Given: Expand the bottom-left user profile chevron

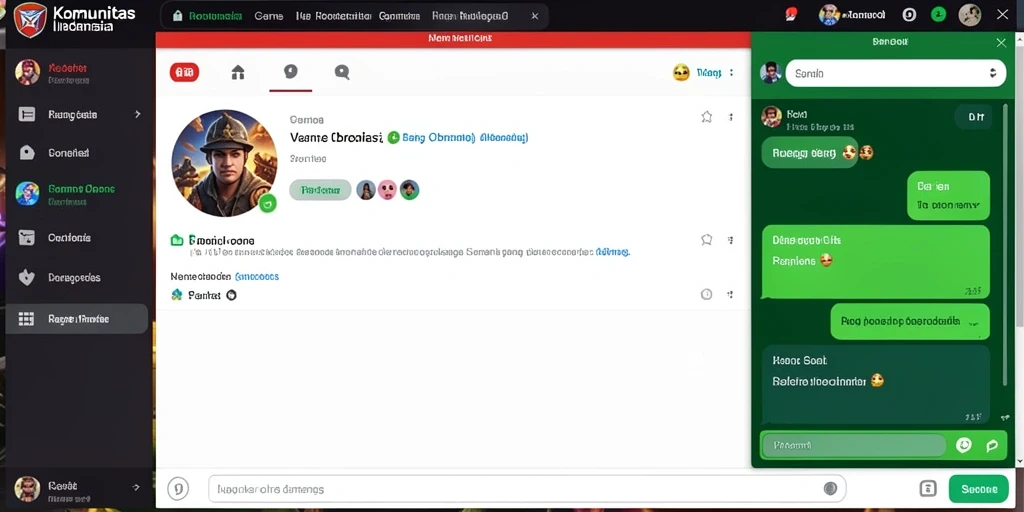Looking at the screenshot, I should [x=136, y=487].
